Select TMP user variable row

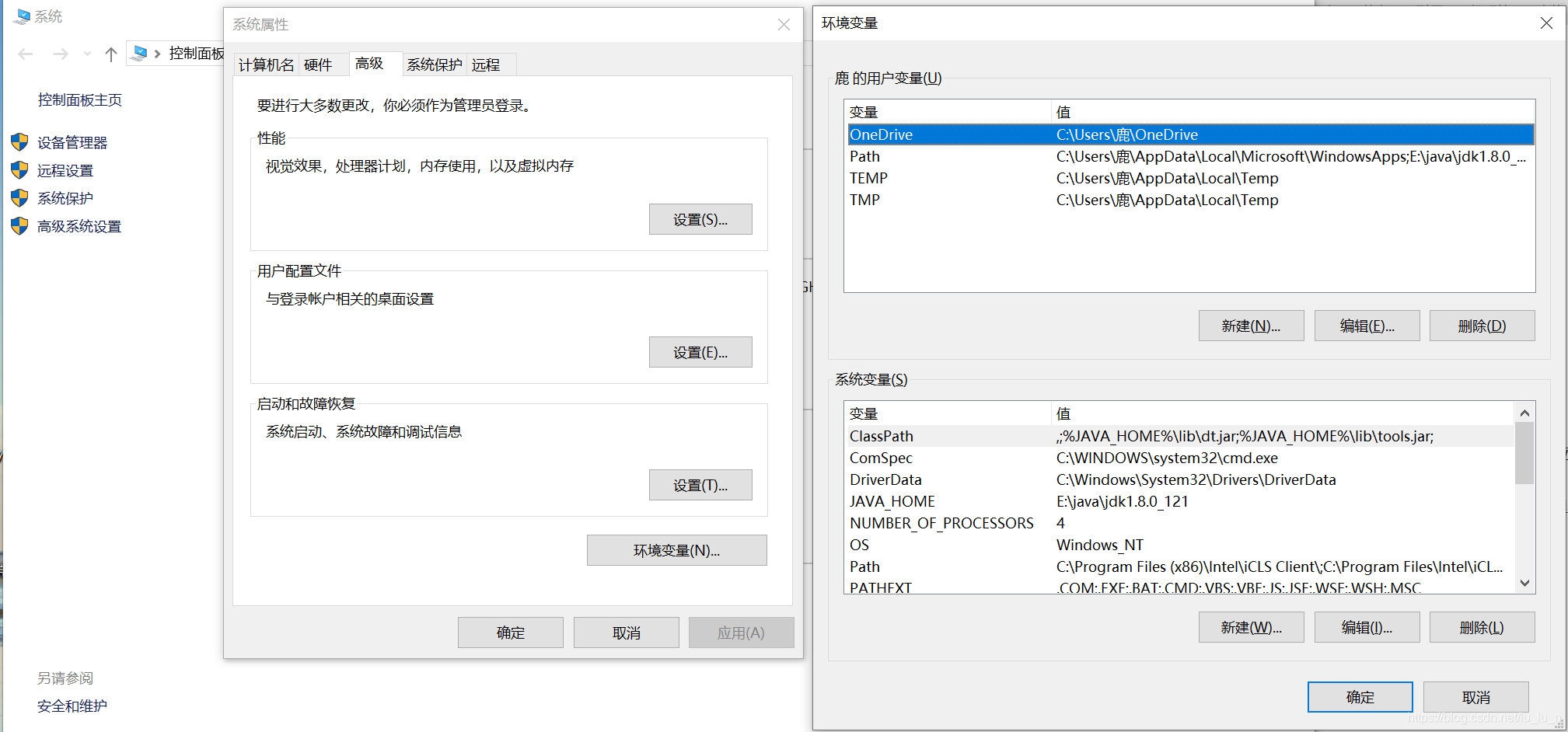(1190, 200)
